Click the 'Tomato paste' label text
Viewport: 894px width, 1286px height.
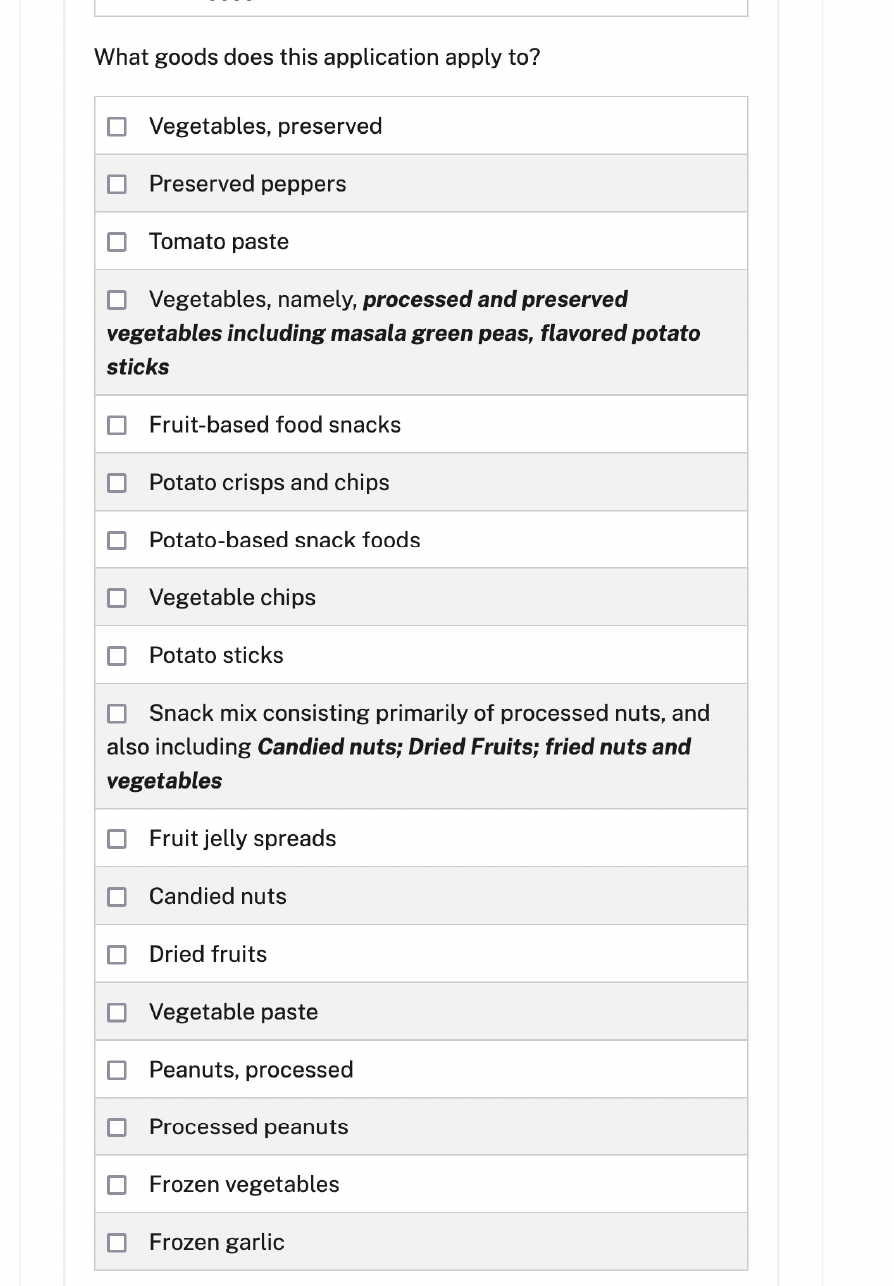click(x=219, y=242)
